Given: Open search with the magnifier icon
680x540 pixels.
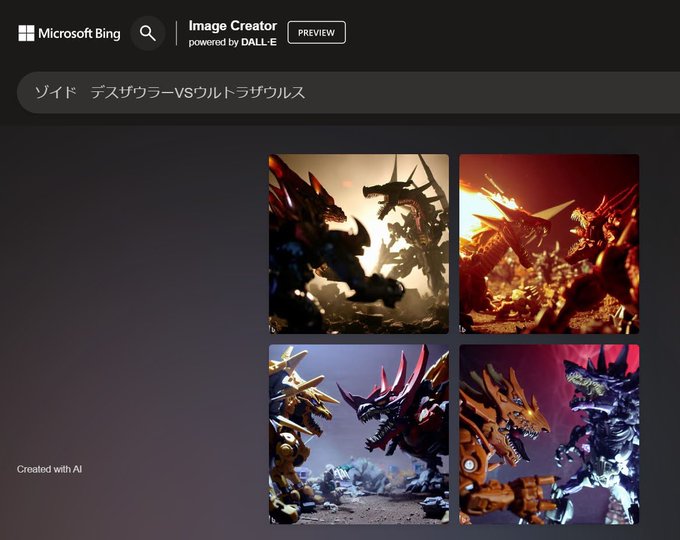Looking at the screenshot, I should (148, 33).
